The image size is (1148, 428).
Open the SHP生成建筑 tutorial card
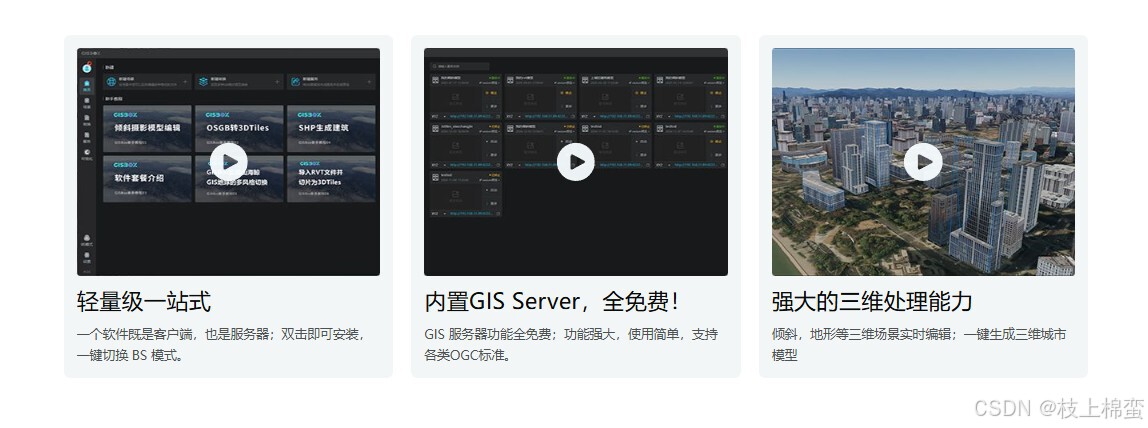[331, 128]
